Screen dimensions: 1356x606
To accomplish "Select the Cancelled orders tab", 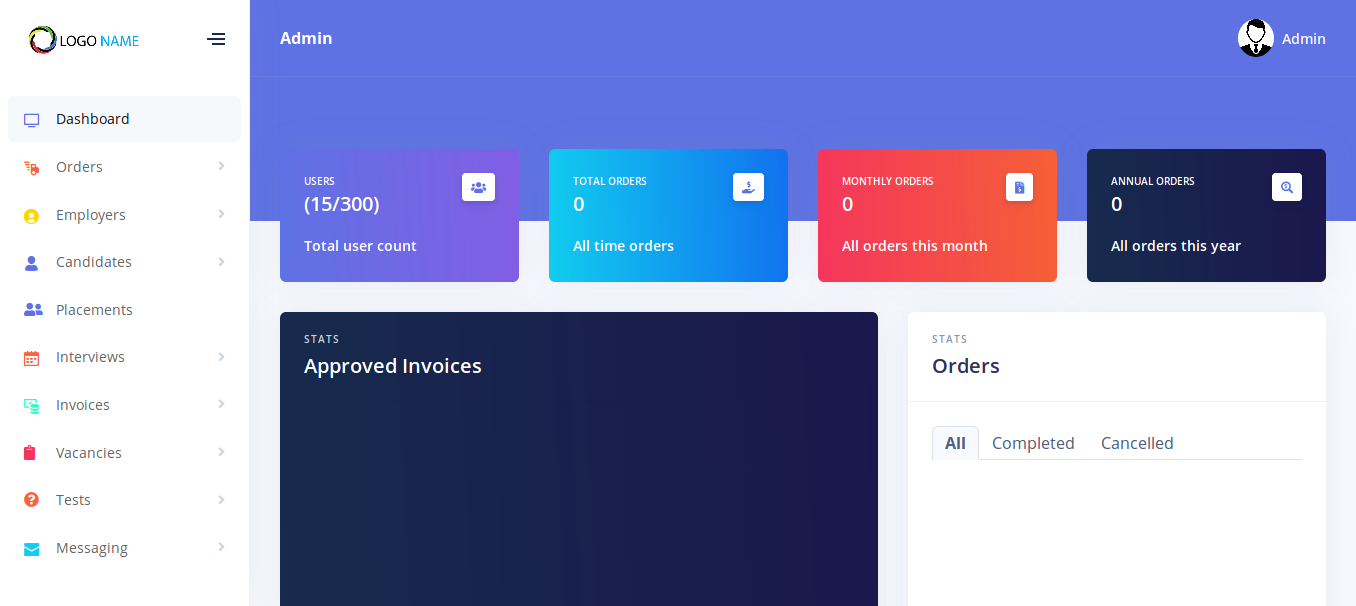I will (1137, 443).
